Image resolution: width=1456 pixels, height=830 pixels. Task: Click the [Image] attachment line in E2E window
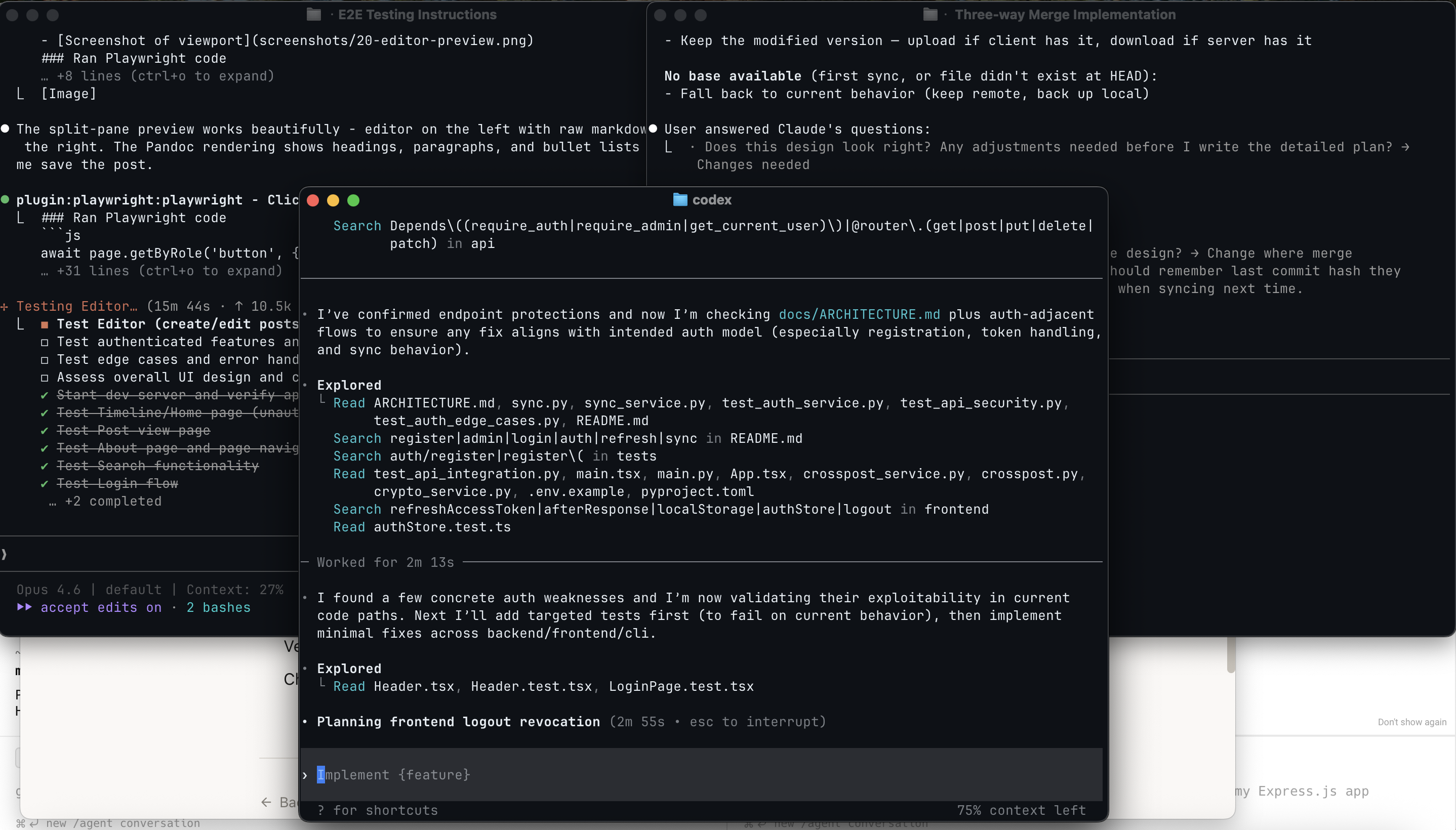tap(68, 94)
